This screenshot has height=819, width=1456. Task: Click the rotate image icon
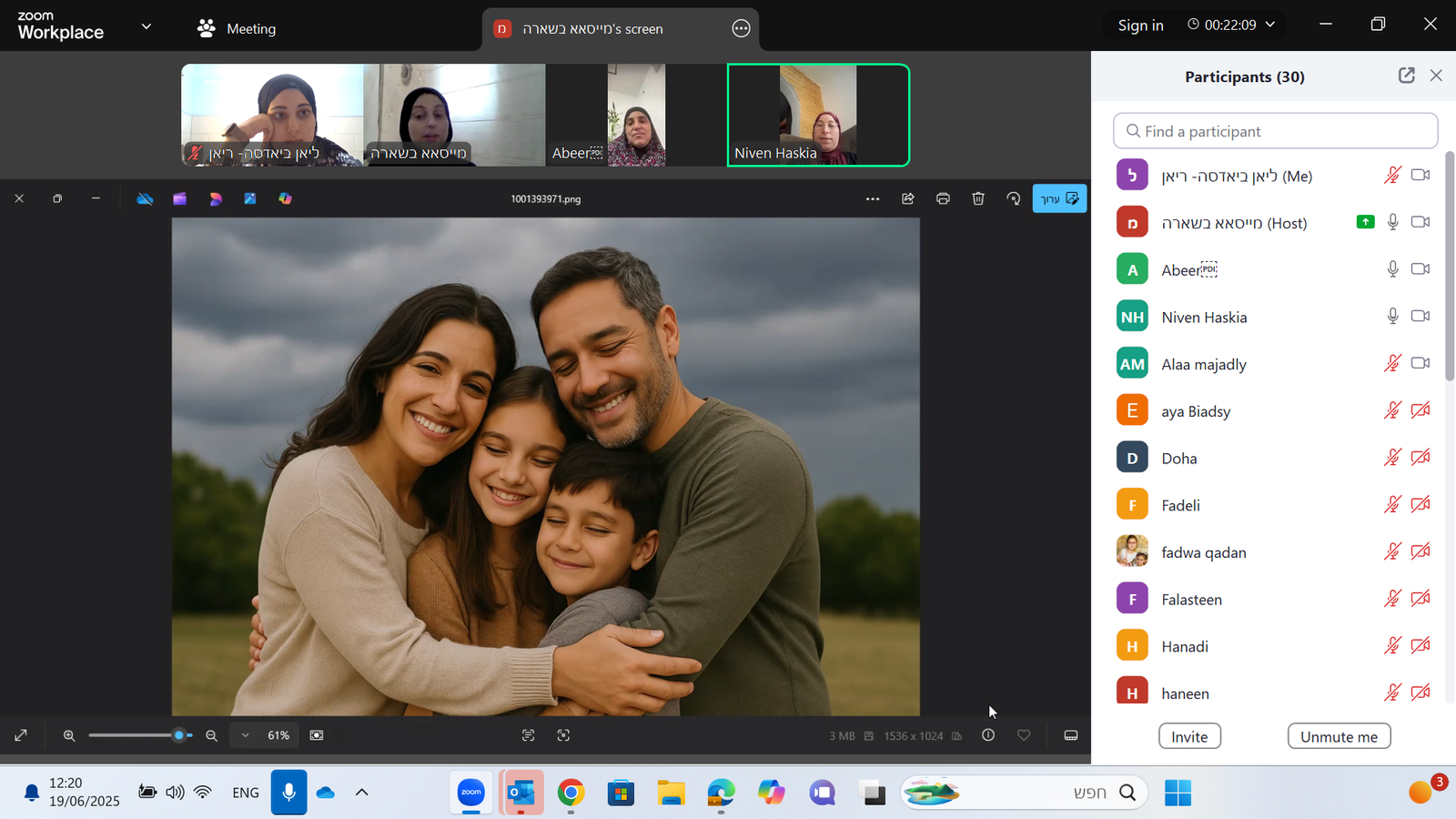1014,198
